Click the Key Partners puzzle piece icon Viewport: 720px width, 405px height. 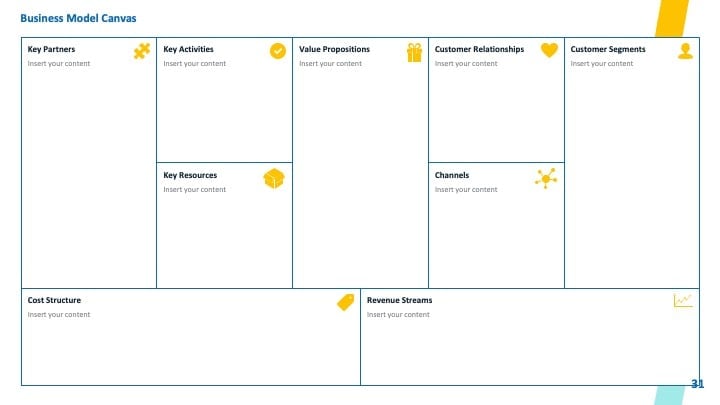click(142, 51)
